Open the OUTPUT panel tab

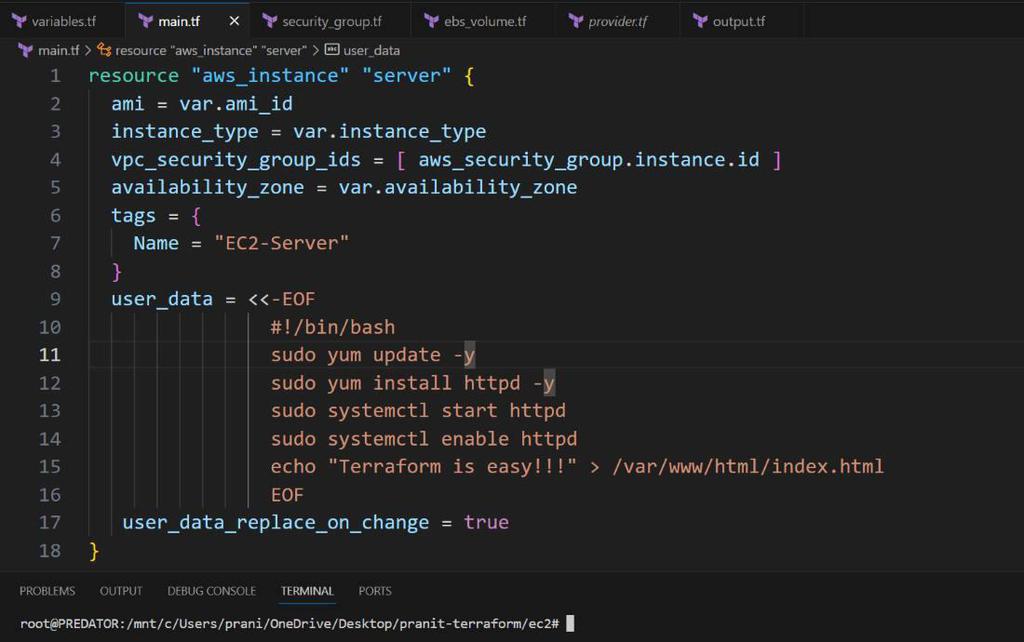click(121, 591)
